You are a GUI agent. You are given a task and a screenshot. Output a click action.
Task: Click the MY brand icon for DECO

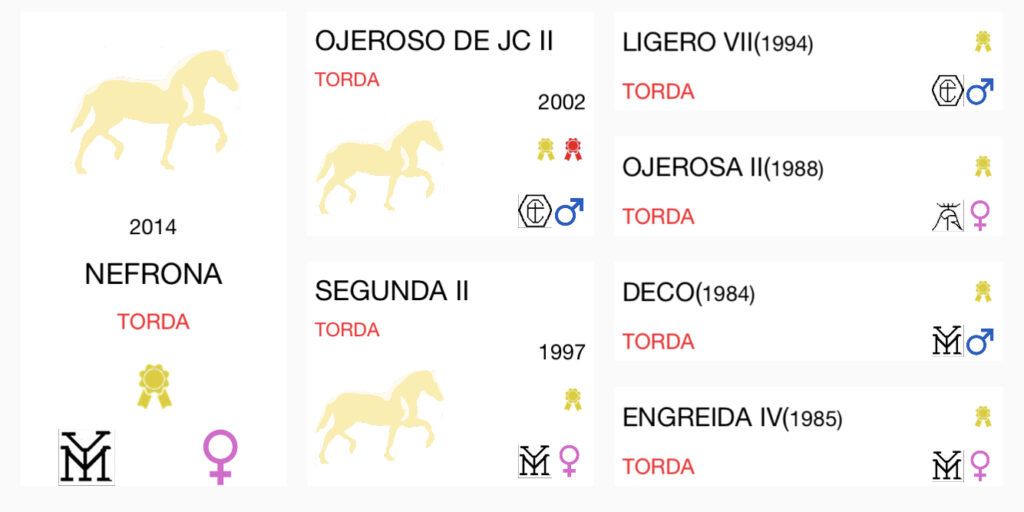[x=948, y=341]
